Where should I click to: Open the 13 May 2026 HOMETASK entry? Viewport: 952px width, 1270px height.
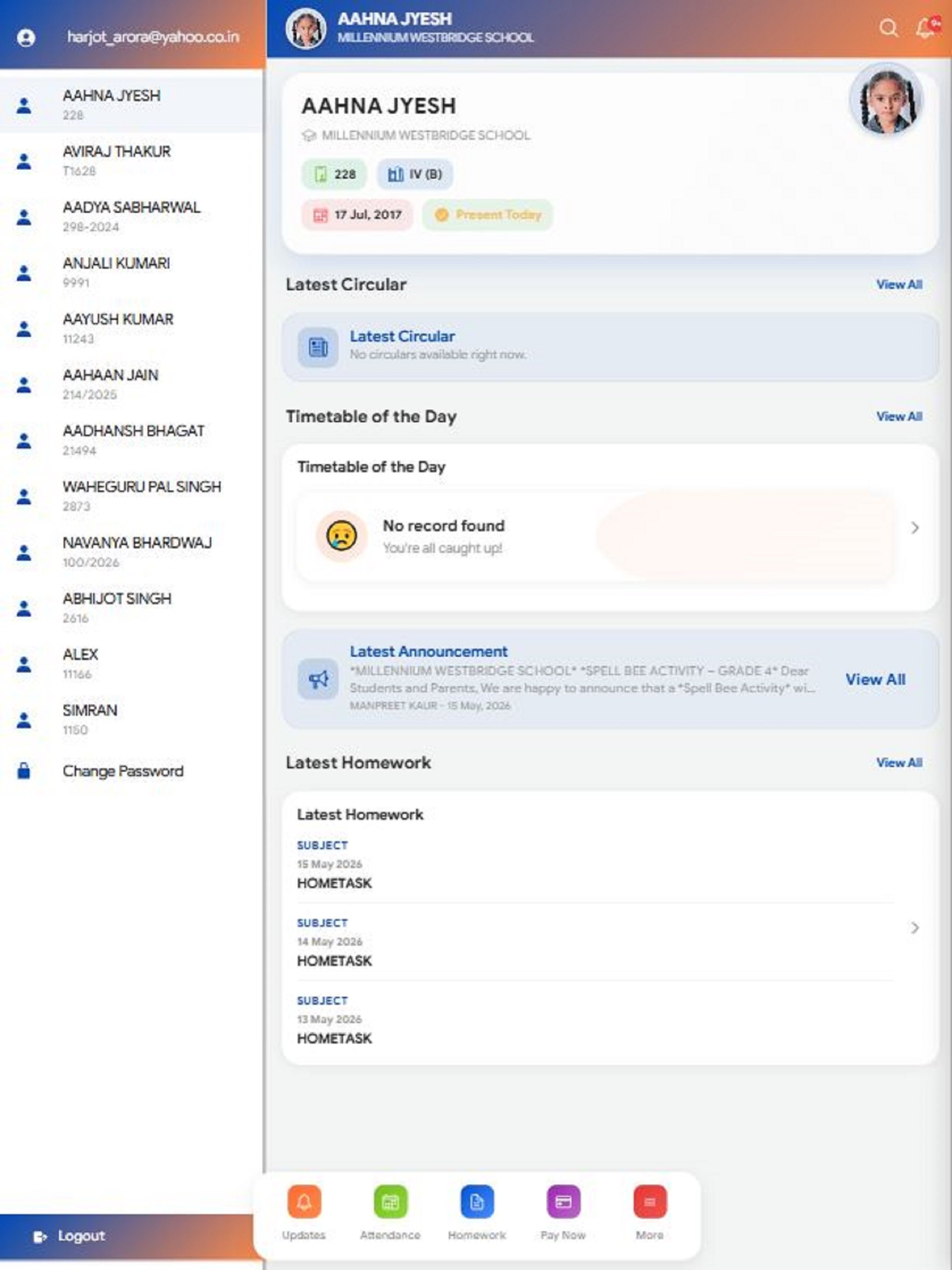pyautogui.click(x=595, y=1019)
